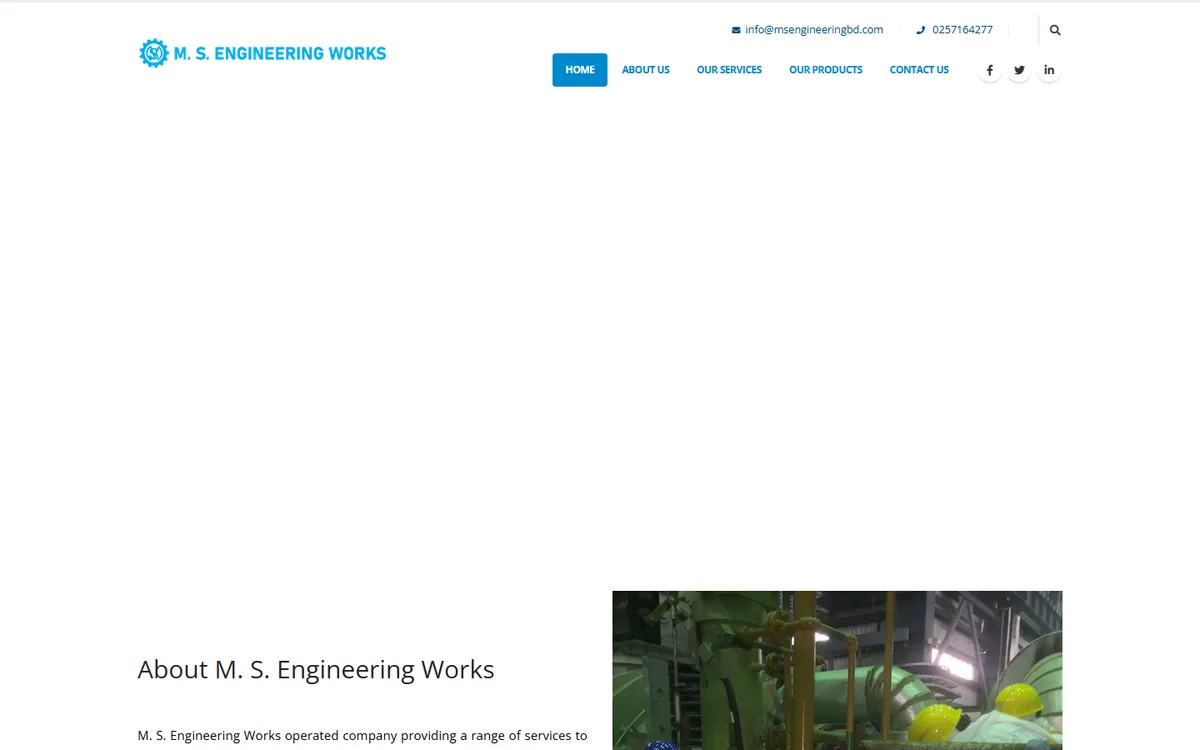The image size is (1200, 750).
Task: Visit the Twitter social icon
Action: [x=1019, y=70]
